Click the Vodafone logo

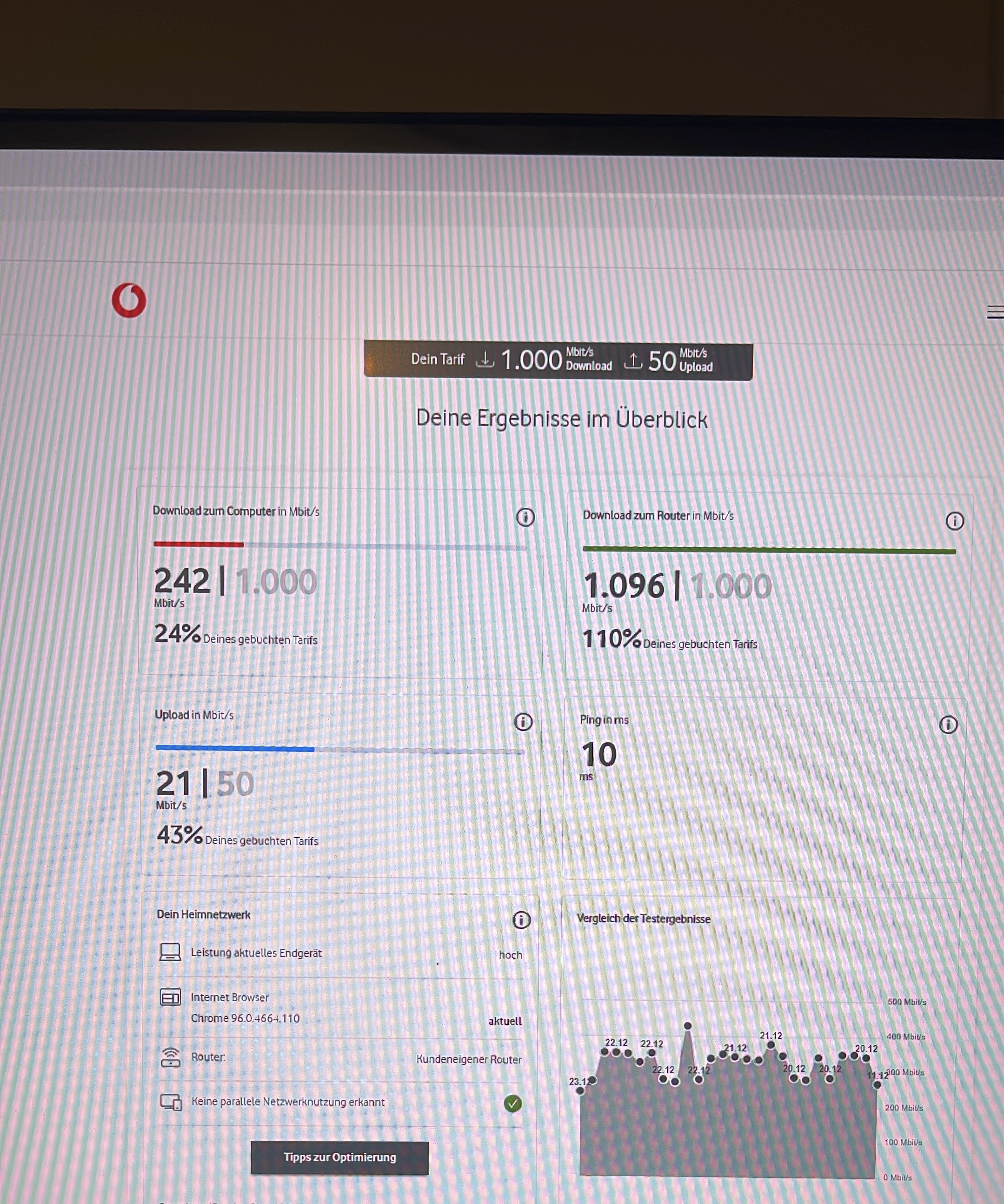(129, 300)
